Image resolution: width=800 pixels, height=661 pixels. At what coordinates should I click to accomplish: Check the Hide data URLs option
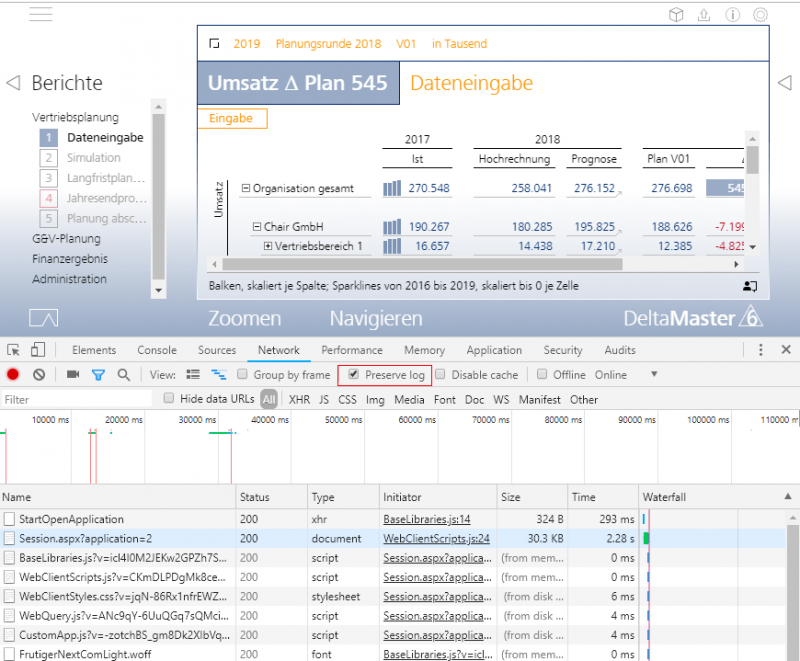[x=169, y=399]
